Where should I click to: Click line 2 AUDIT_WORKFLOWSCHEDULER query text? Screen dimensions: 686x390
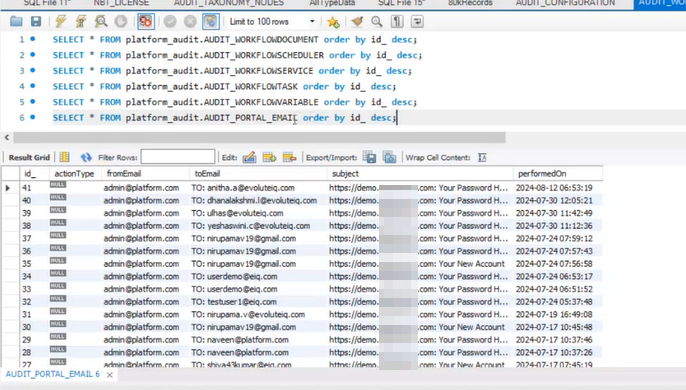click(x=237, y=55)
